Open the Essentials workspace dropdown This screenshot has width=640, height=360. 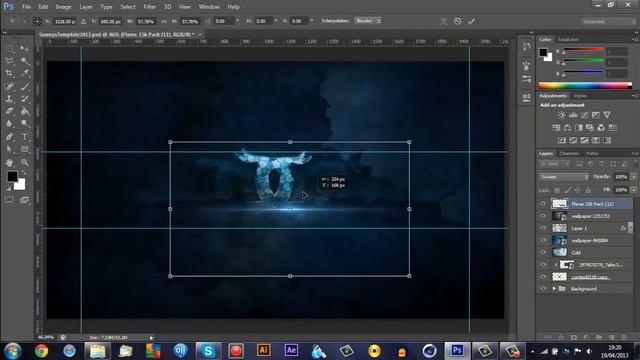(608, 21)
